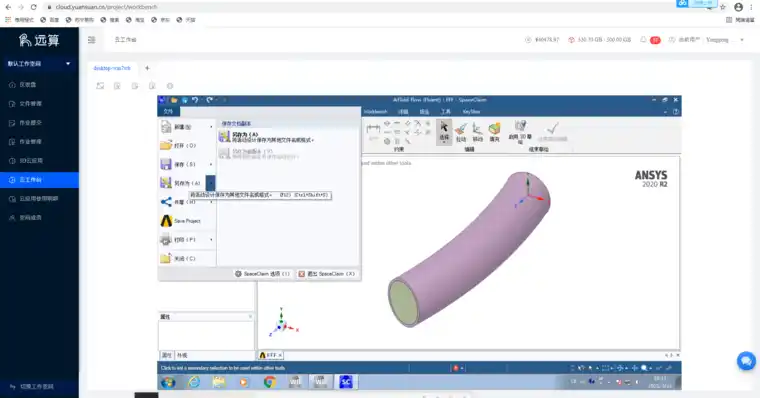Click the dimension constraint icon in 约束 group
The image size is (760, 398).
373,130
